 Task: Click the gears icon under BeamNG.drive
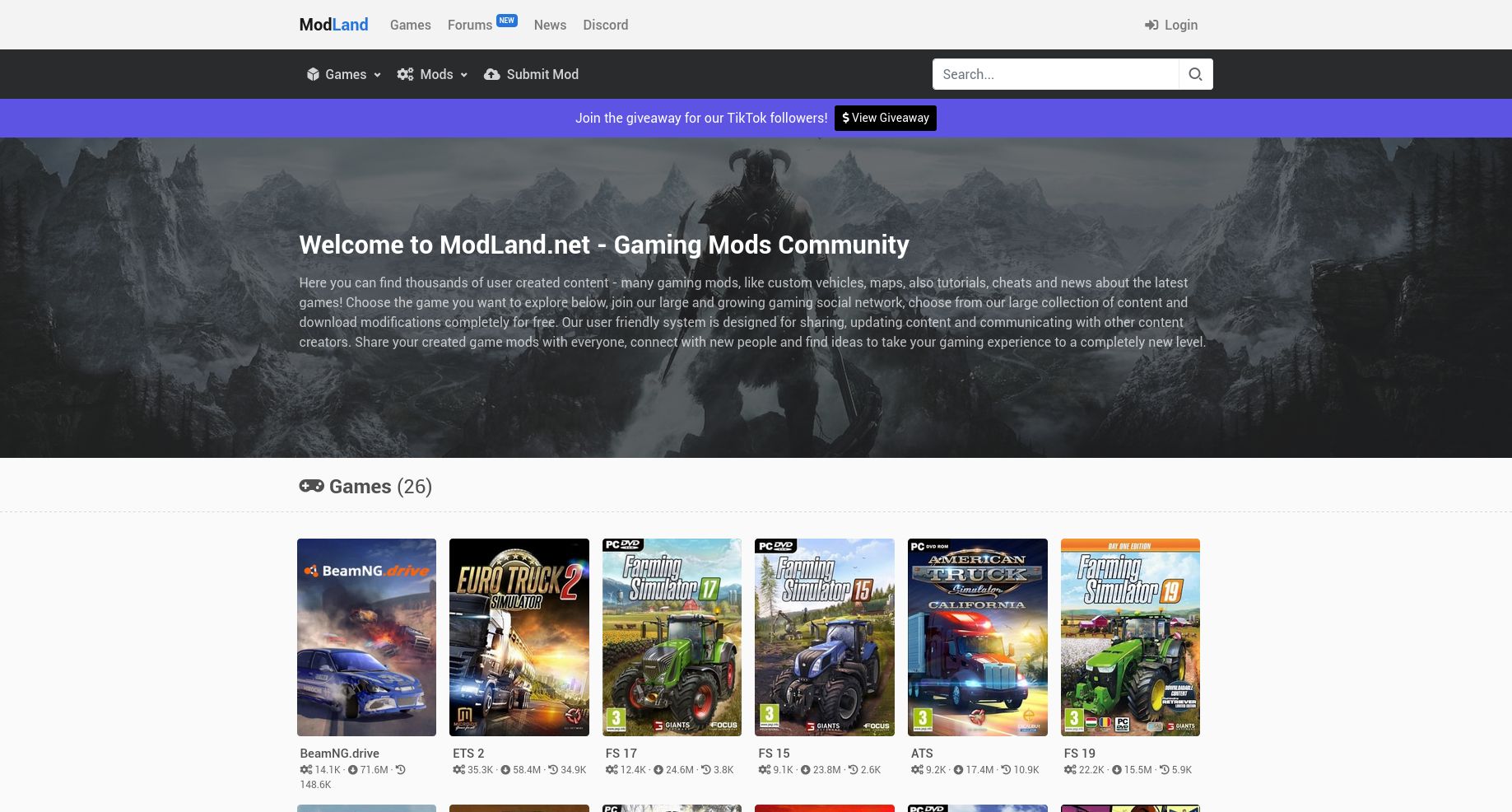[306, 770]
